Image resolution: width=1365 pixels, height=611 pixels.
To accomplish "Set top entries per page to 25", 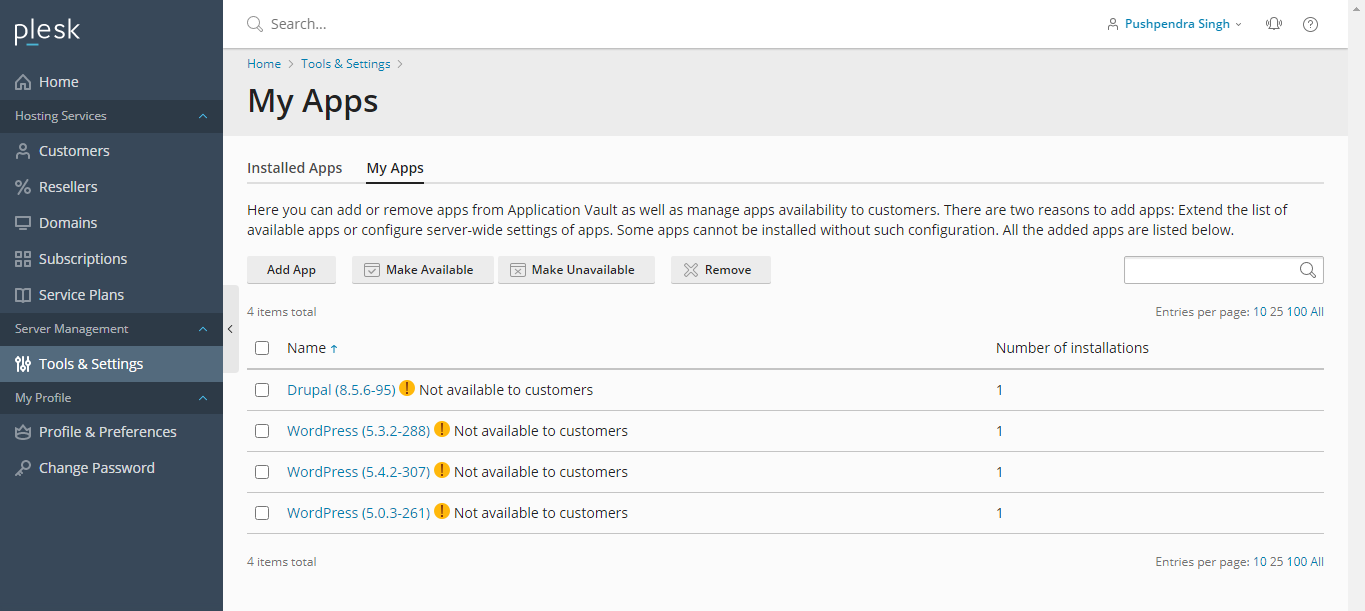I will coord(1276,312).
